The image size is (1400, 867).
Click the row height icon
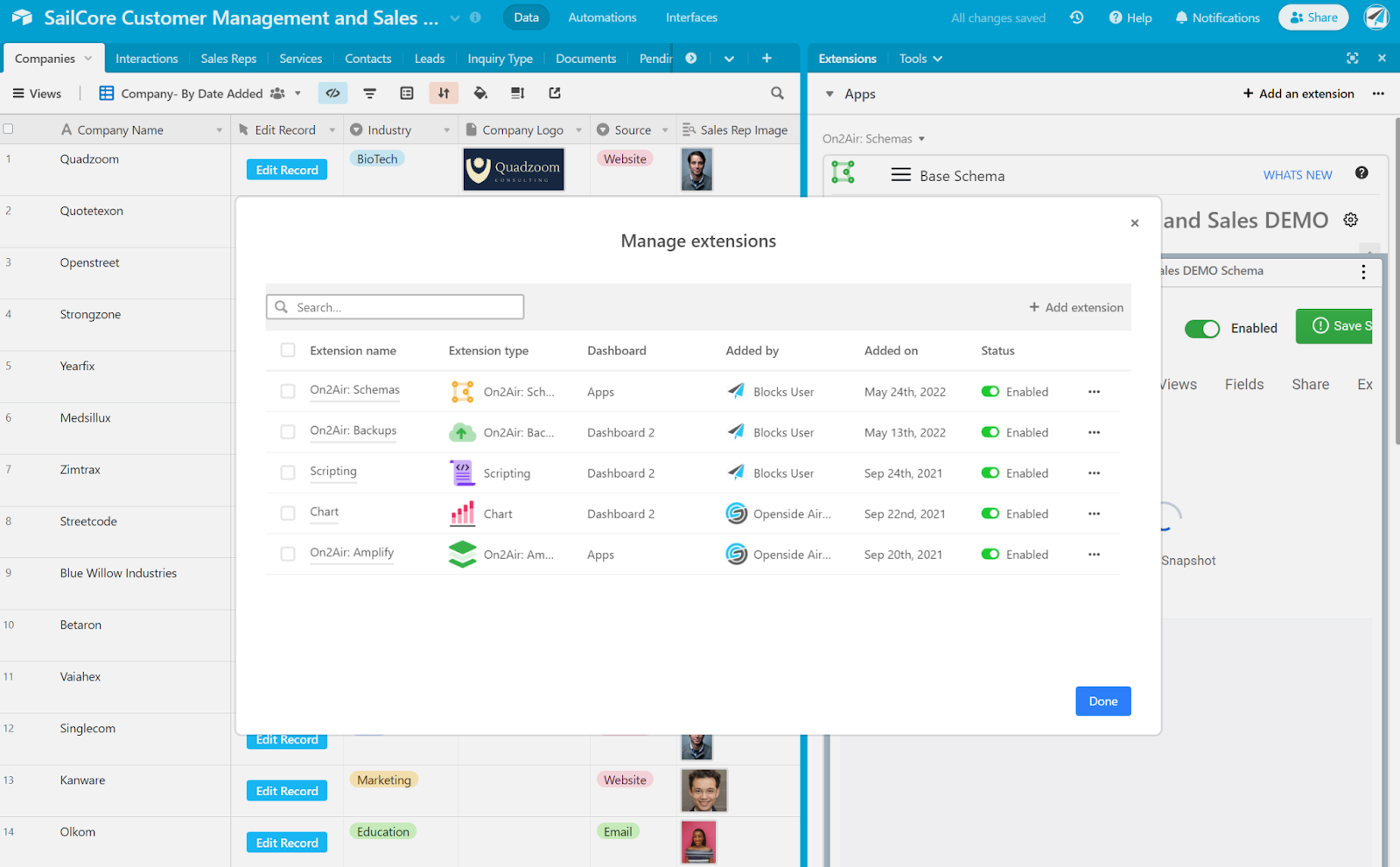pyautogui.click(x=517, y=94)
